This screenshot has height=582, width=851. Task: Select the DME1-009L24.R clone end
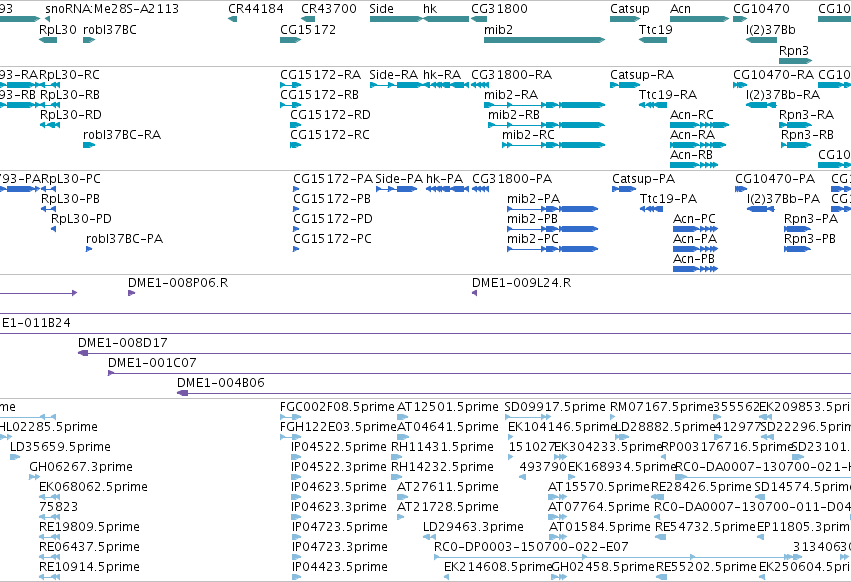(474, 293)
